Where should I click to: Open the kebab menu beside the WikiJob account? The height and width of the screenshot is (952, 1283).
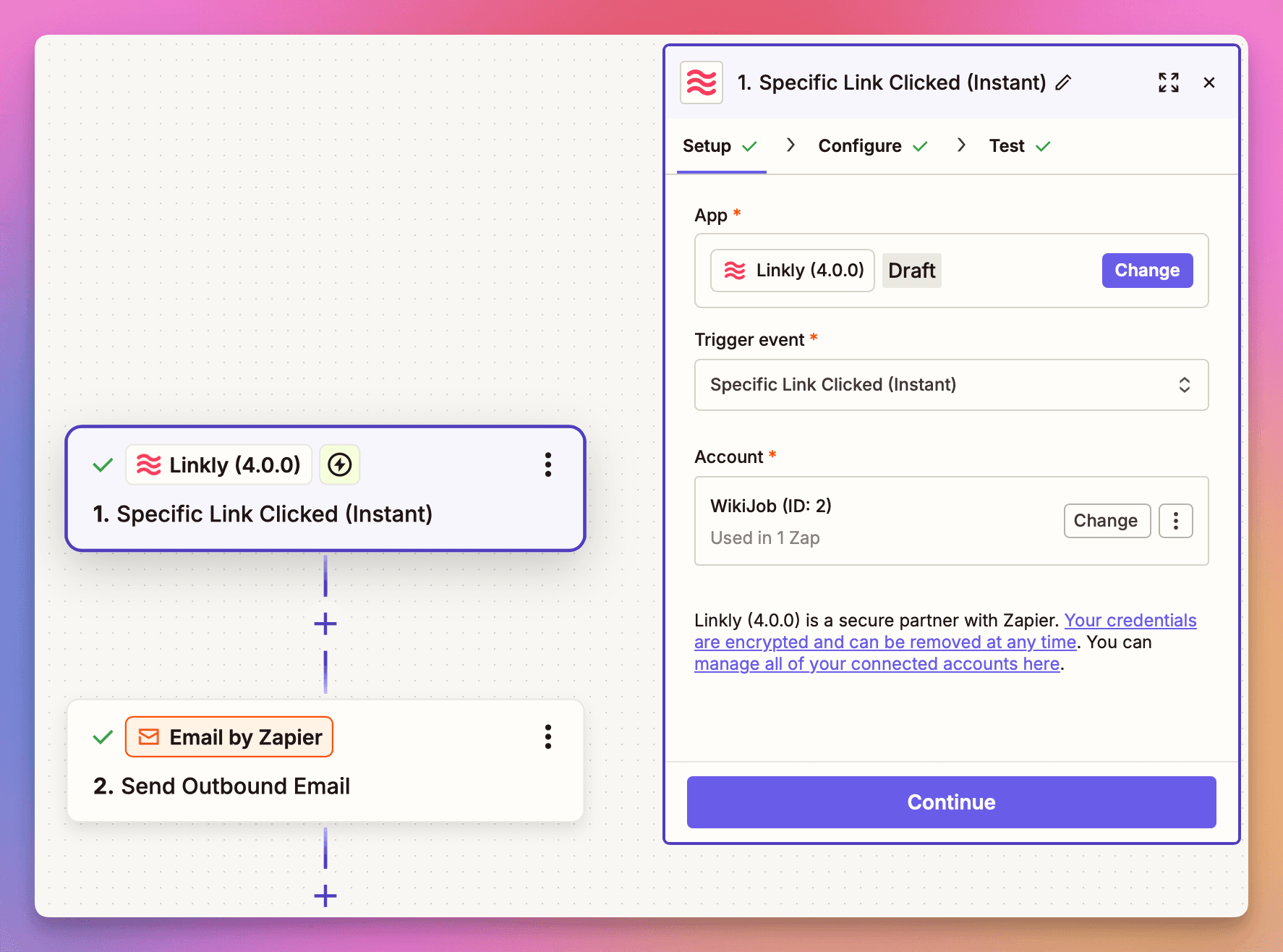[1175, 520]
